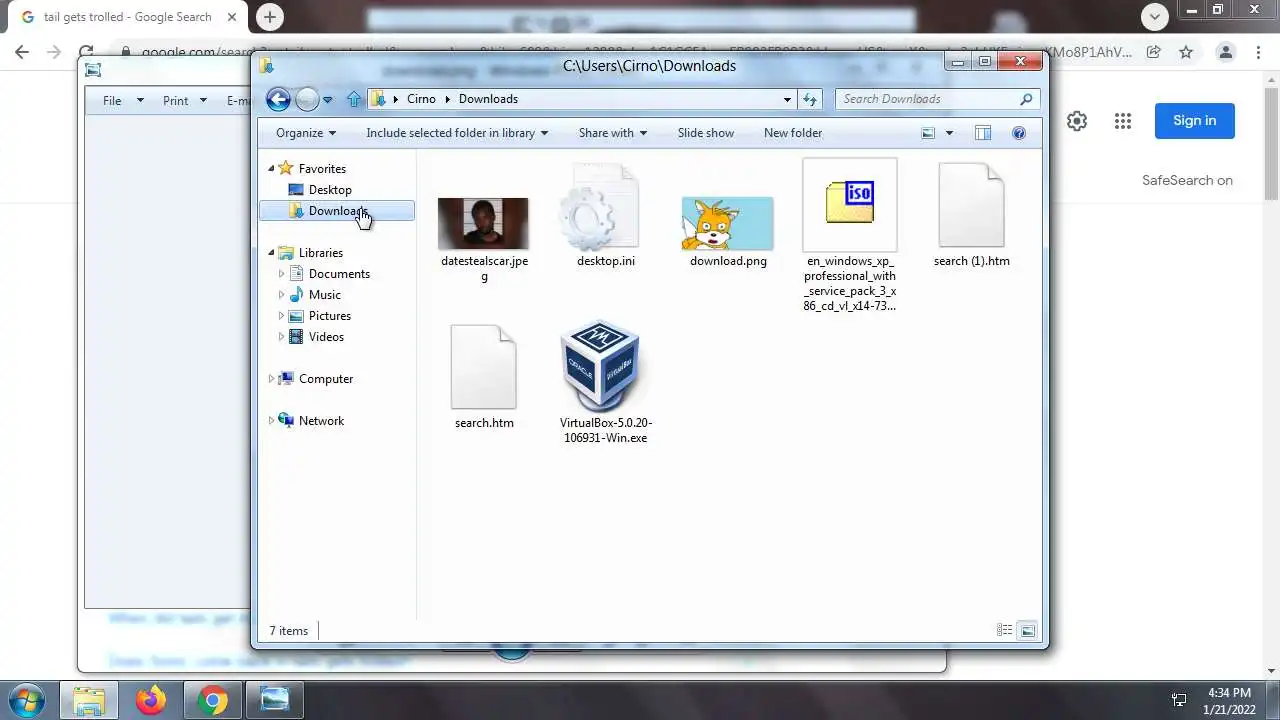
Task: Select Libraries in the navigation pane
Action: pos(320,253)
